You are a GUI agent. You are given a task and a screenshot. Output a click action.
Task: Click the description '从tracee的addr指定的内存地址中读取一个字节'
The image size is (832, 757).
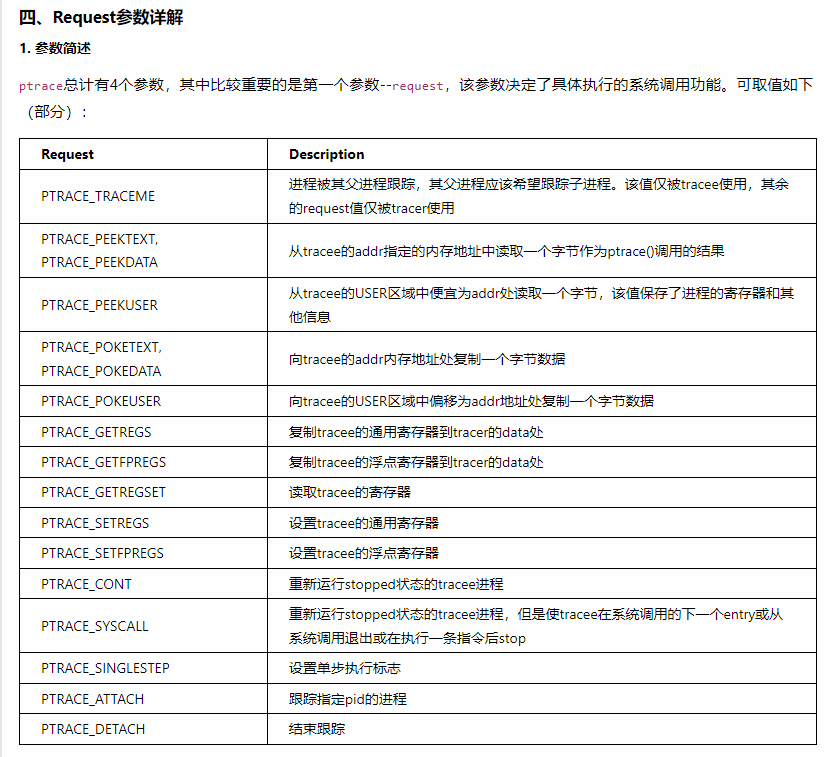click(507, 251)
